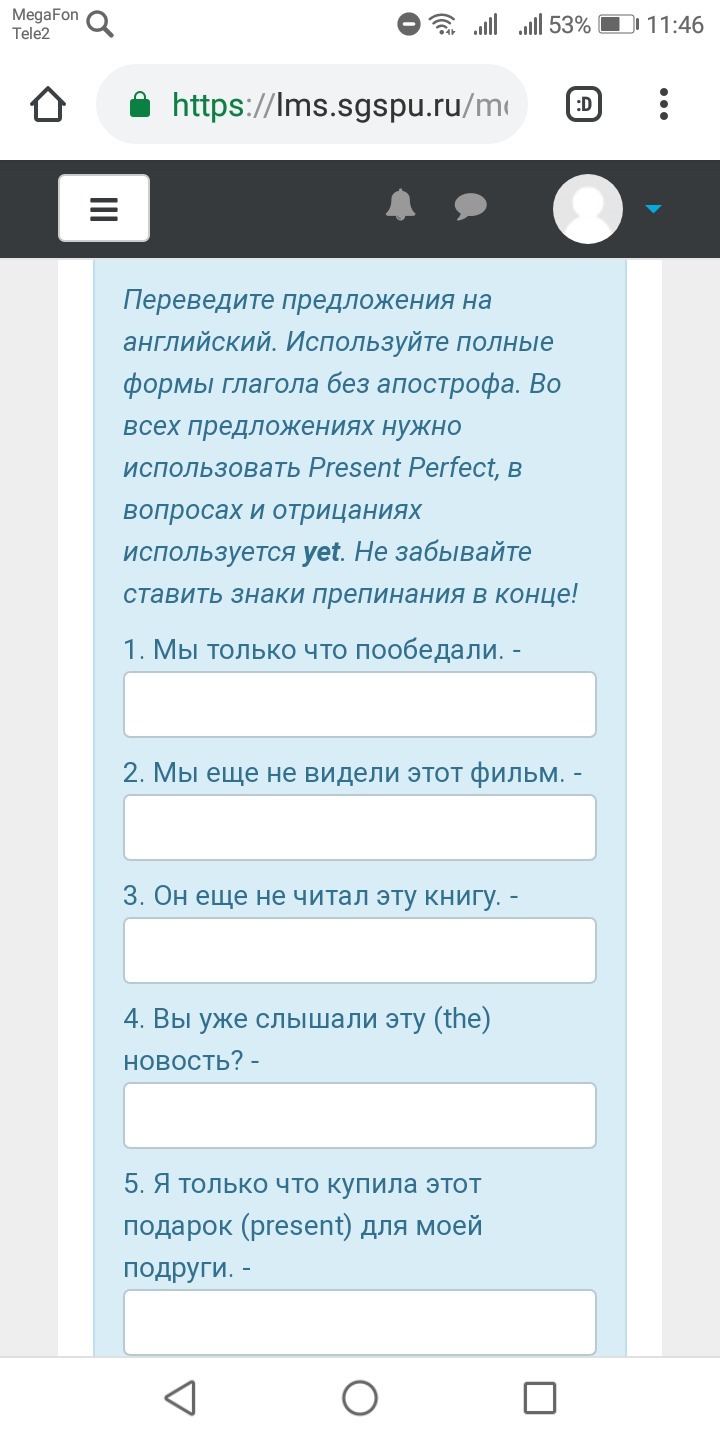Click answer field for sentence 1
This screenshot has width=720, height=1440.
point(360,704)
